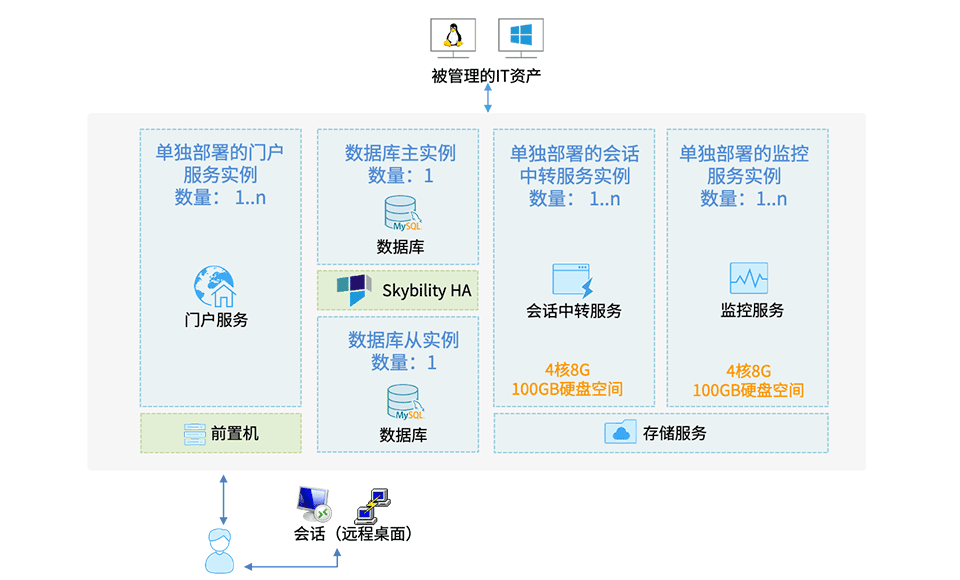Click 数量：1 under 数据库从实例

pos(403,363)
